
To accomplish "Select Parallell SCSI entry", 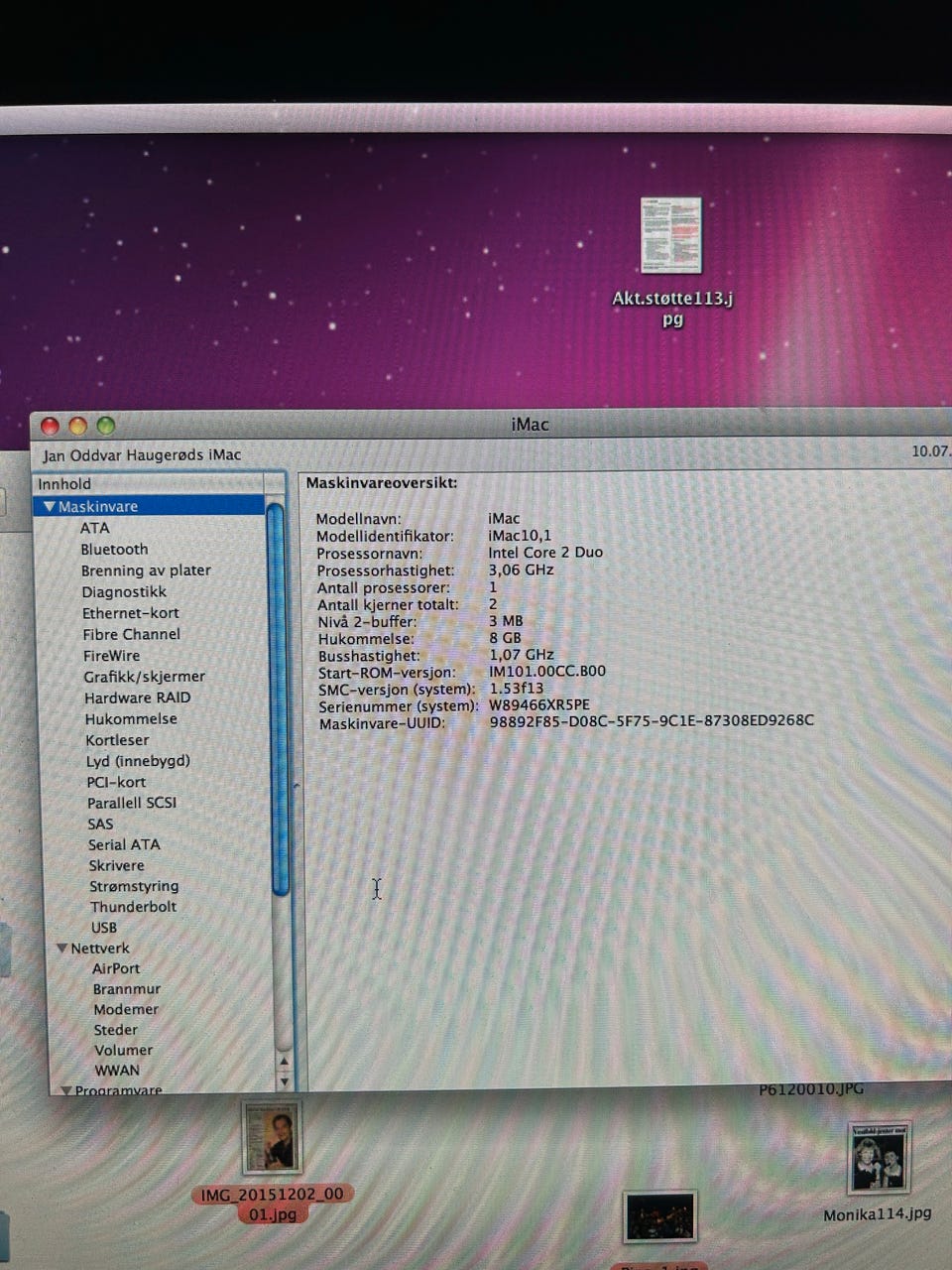I will click(132, 803).
